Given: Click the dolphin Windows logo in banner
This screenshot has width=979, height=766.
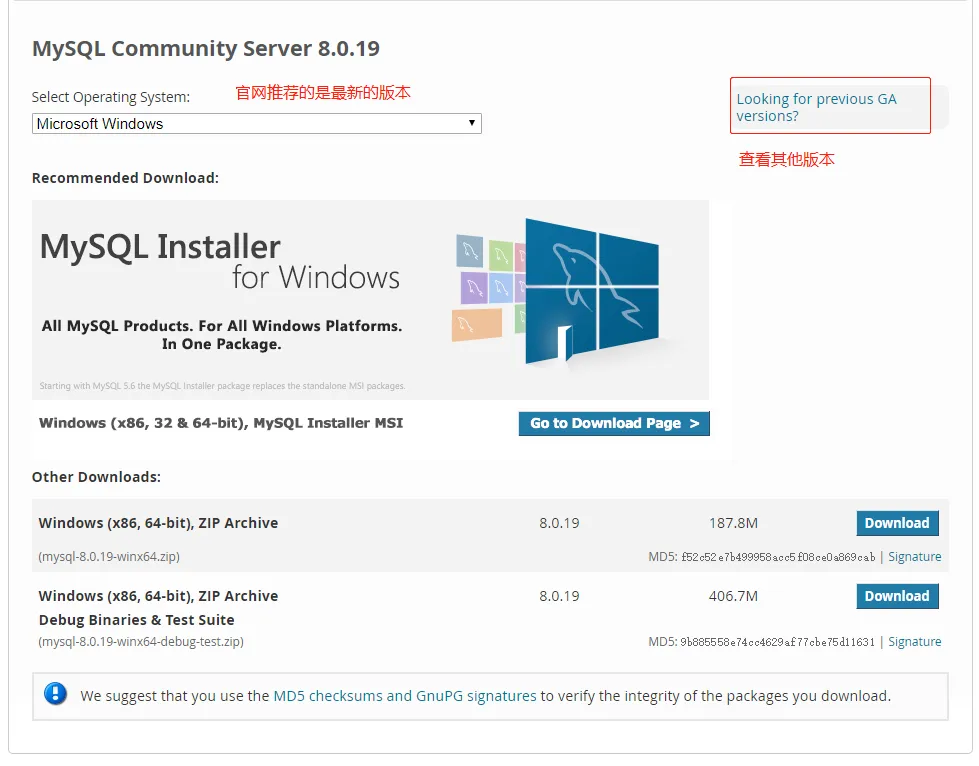Looking at the screenshot, I should pos(590,285).
